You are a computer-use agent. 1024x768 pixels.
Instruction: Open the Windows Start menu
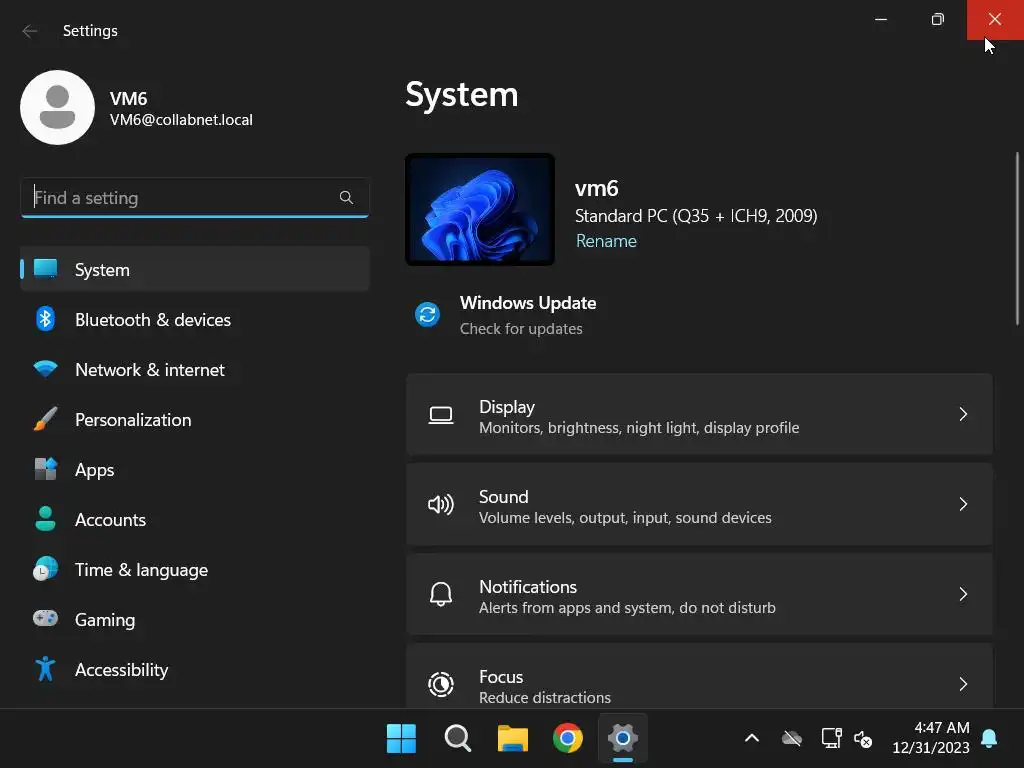[x=401, y=739]
